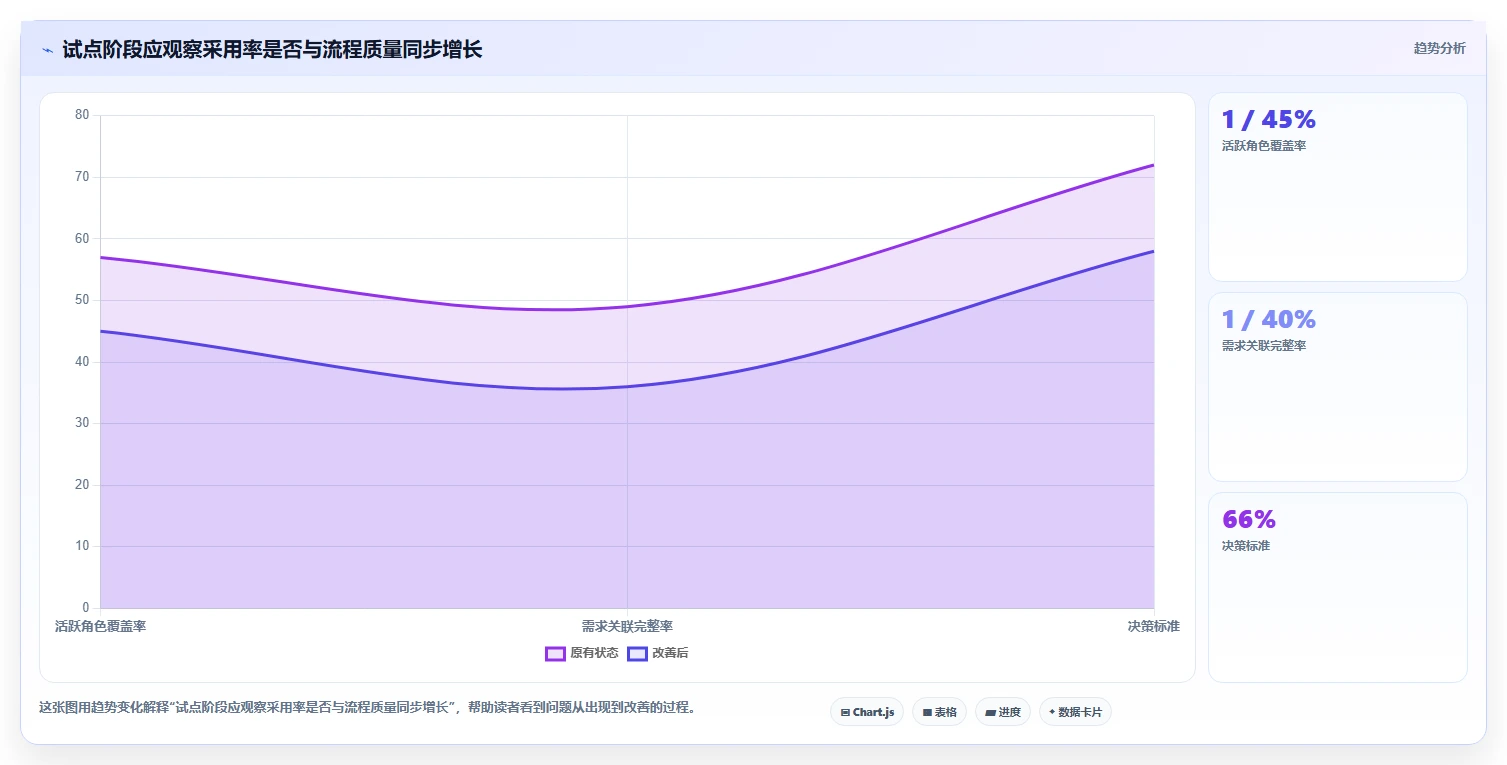Open the 1 / 45% 活跃角色覆盖率 card
This screenshot has height=765, width=1507.
point(1338,187)
